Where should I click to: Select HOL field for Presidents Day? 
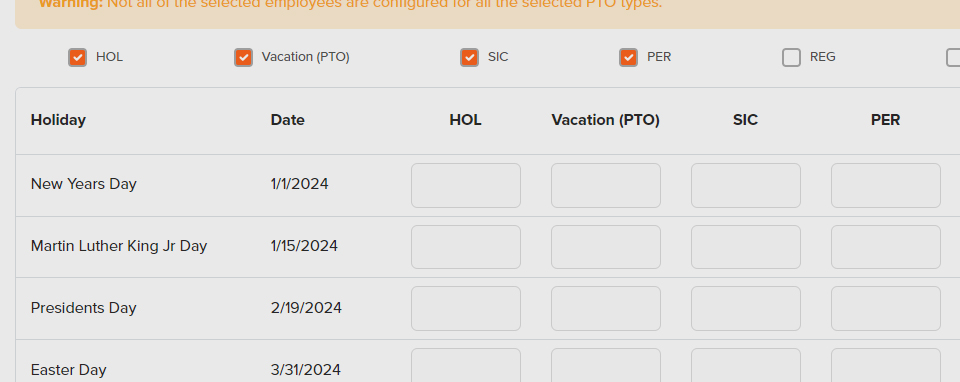point(466,309)
